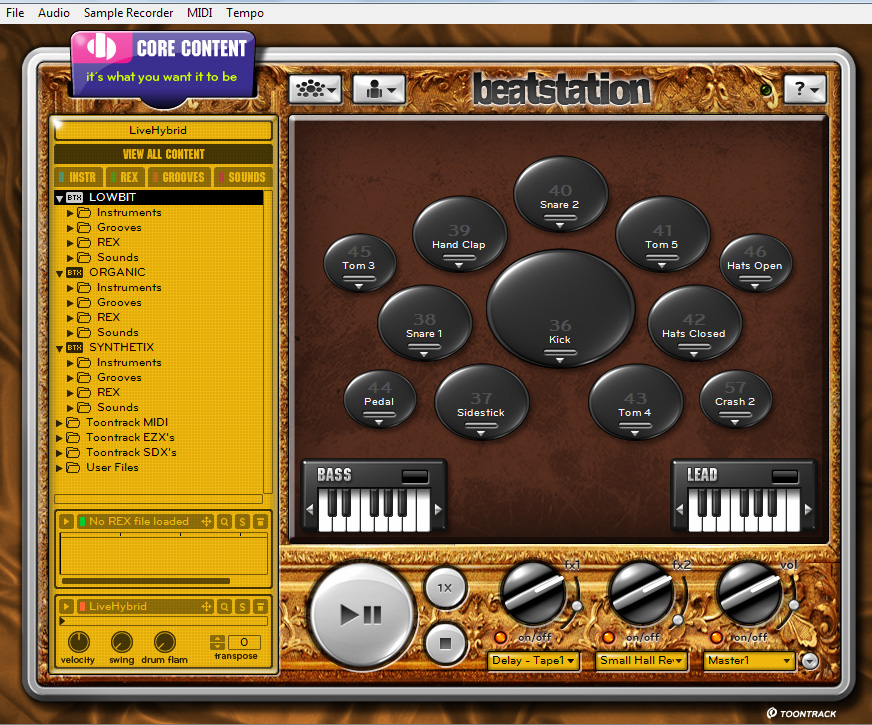
Task: Hit the Snare 1 pad 38
Action: (425, 322)
